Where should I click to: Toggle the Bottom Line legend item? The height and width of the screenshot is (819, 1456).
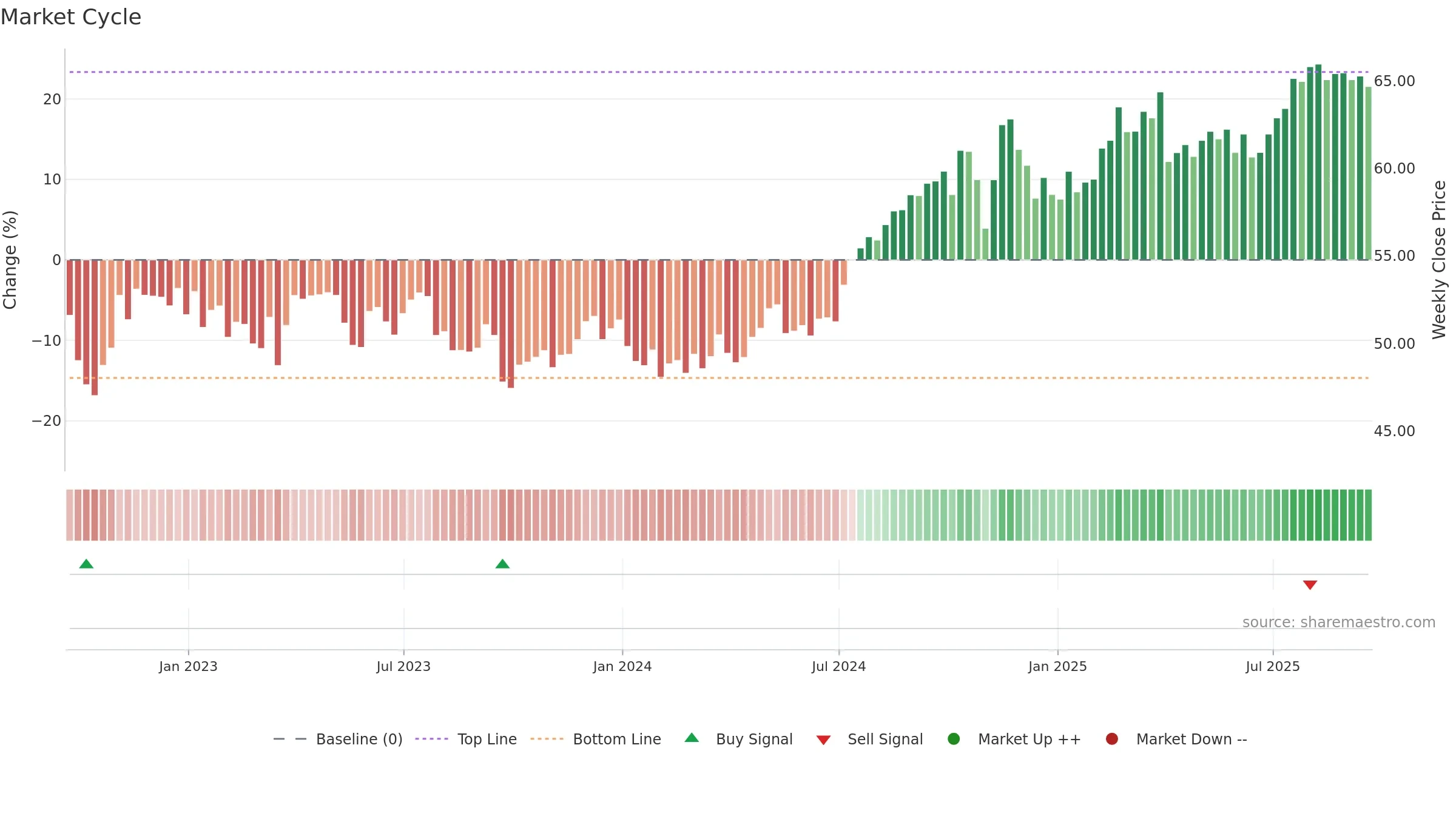pyautogui.click(x=596, y=739)
